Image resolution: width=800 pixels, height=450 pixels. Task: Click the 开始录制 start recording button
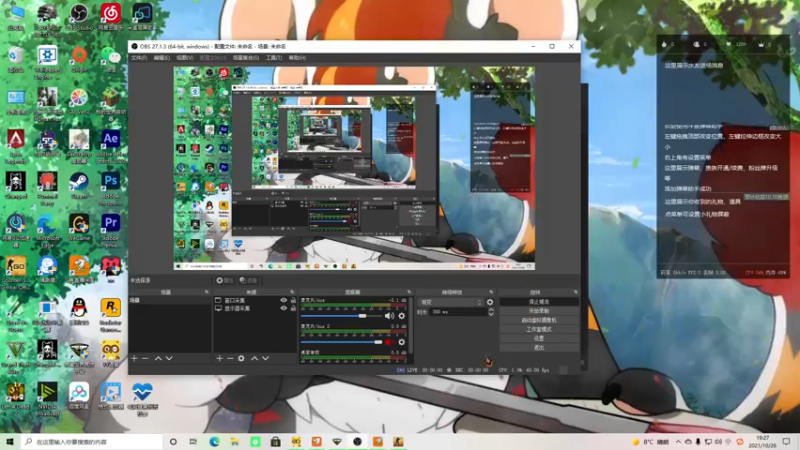click(x=539, y=311)
